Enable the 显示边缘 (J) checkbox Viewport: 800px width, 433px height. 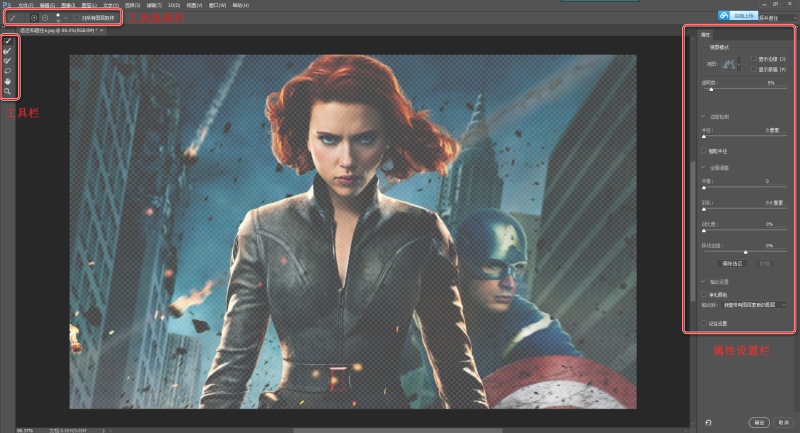[x=754, y=59]
